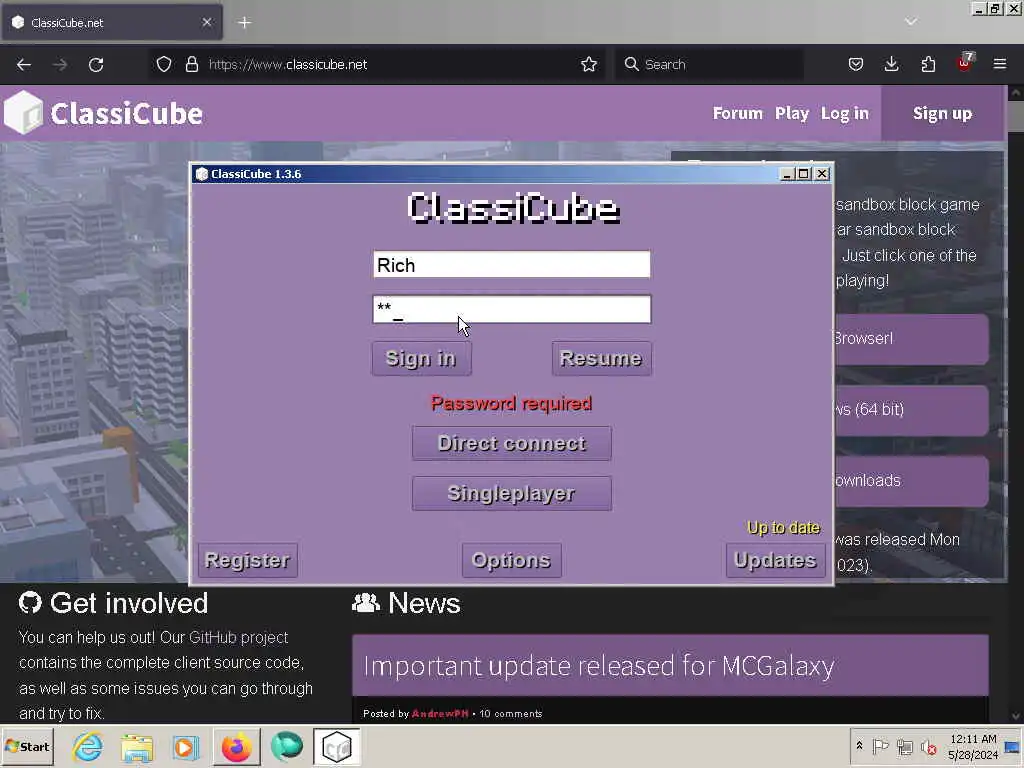Viewport: 1024px width, 768px height.
Task: Bookmark this page with the star icon
Action: (589, 64)
